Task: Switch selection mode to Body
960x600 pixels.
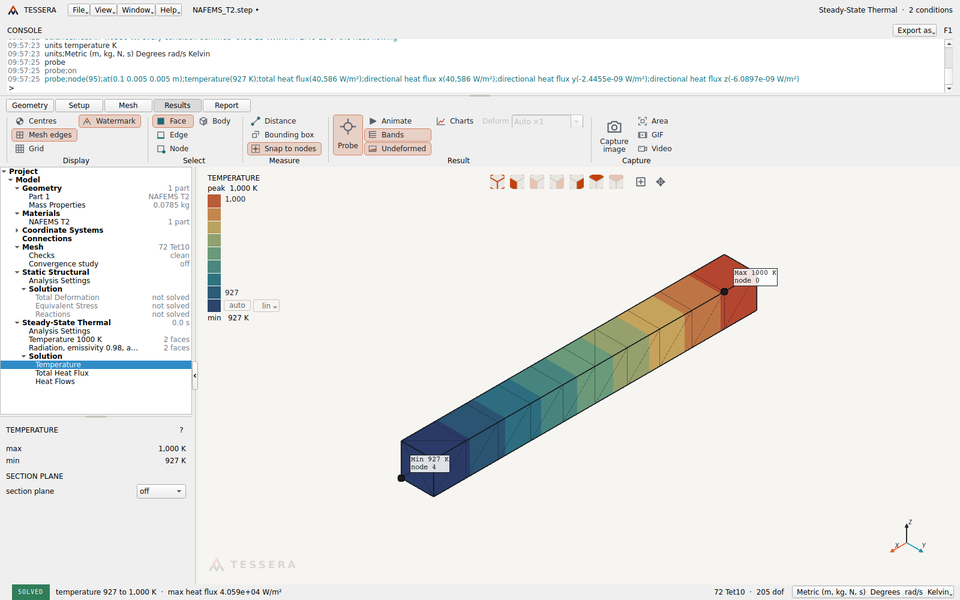Action: [x=215, y=121]
